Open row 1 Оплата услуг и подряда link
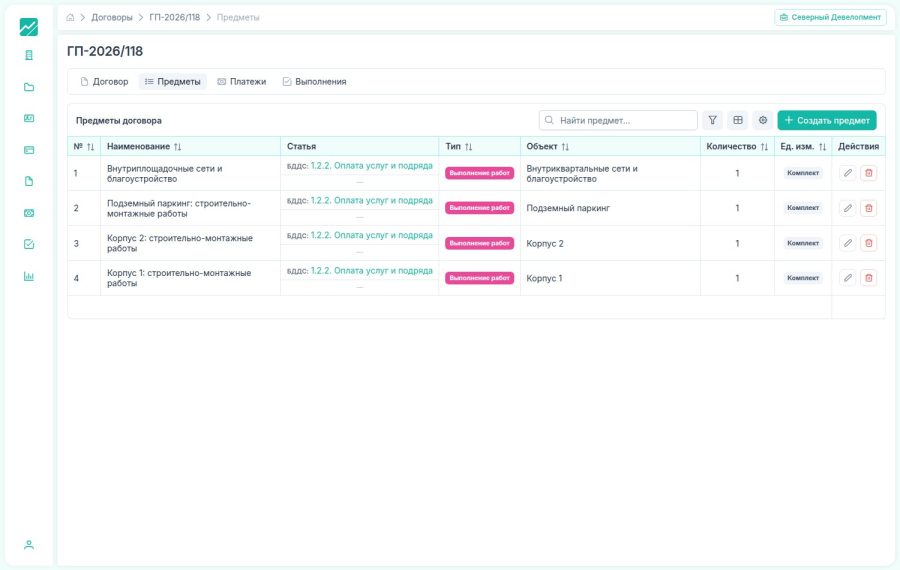This screenshot has width=900, height=570. [x=371, y=165]
